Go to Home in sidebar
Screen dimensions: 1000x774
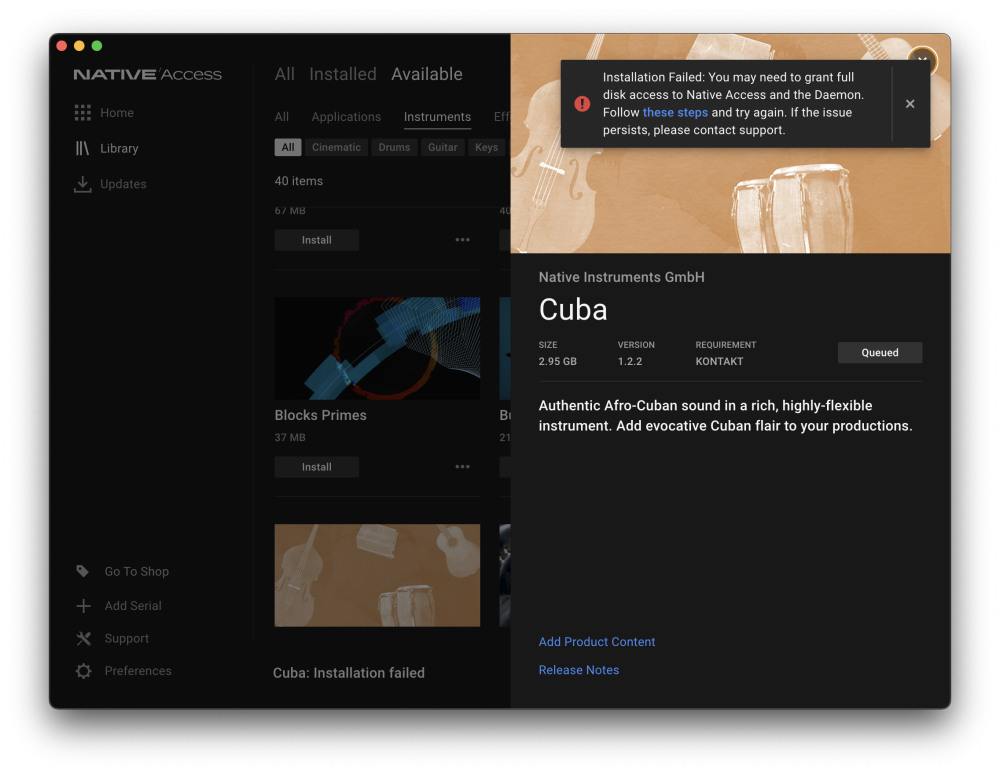tap(117, 113)
